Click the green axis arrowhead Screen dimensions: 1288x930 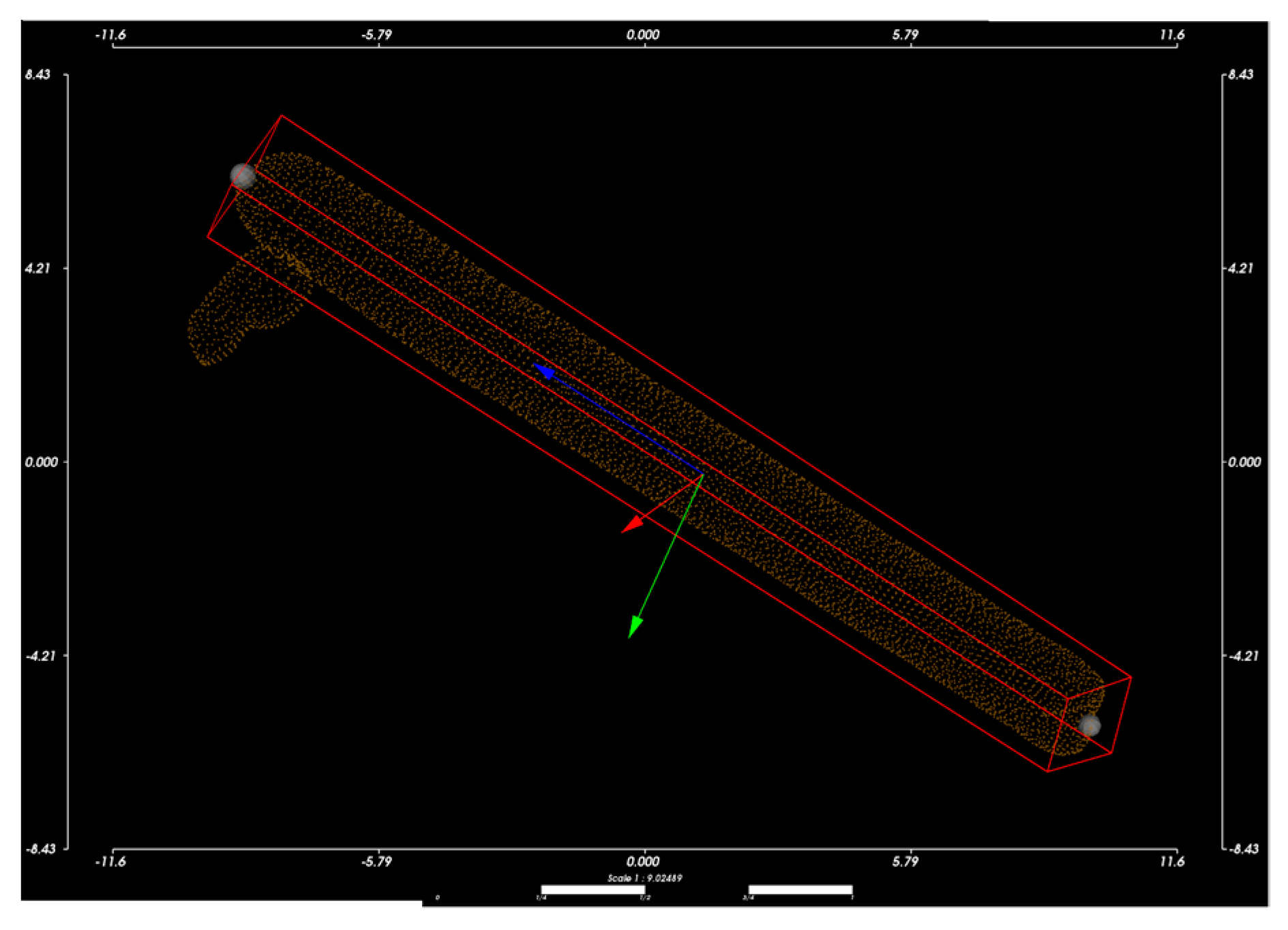click(635, 627)
